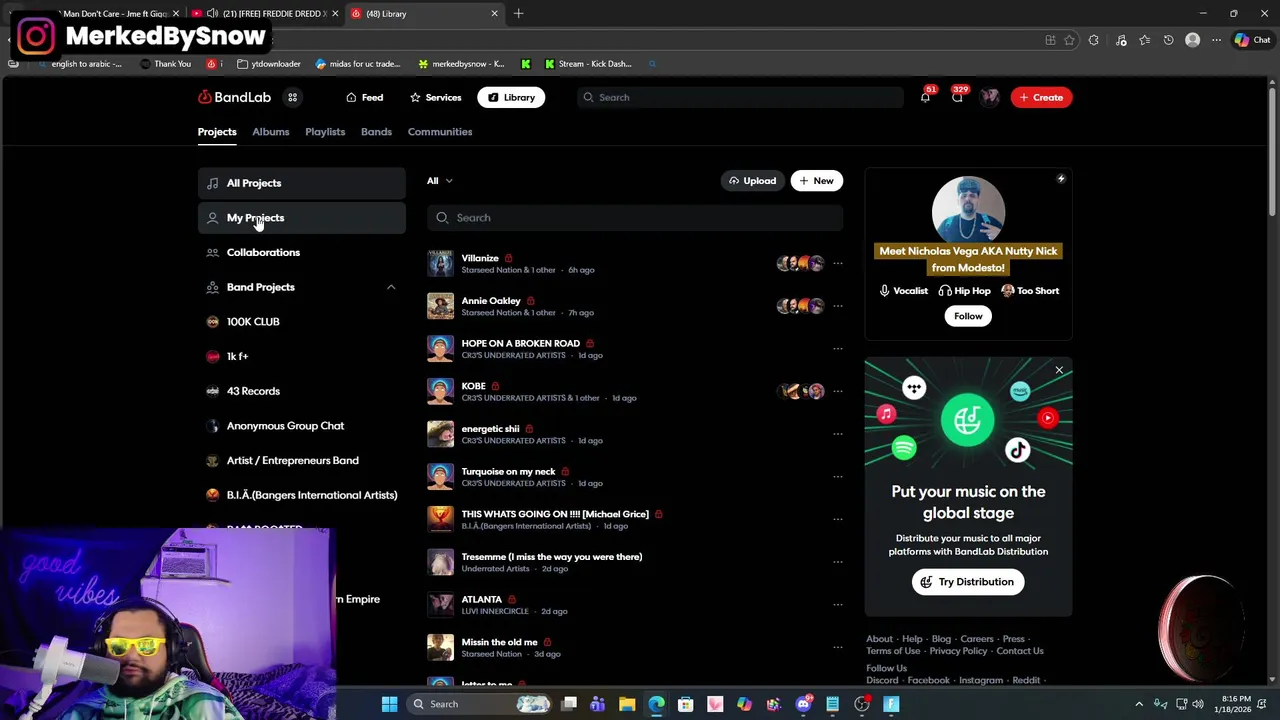Open the Services menu
This screenshot has height=720, width=1280.
point(435,97)
